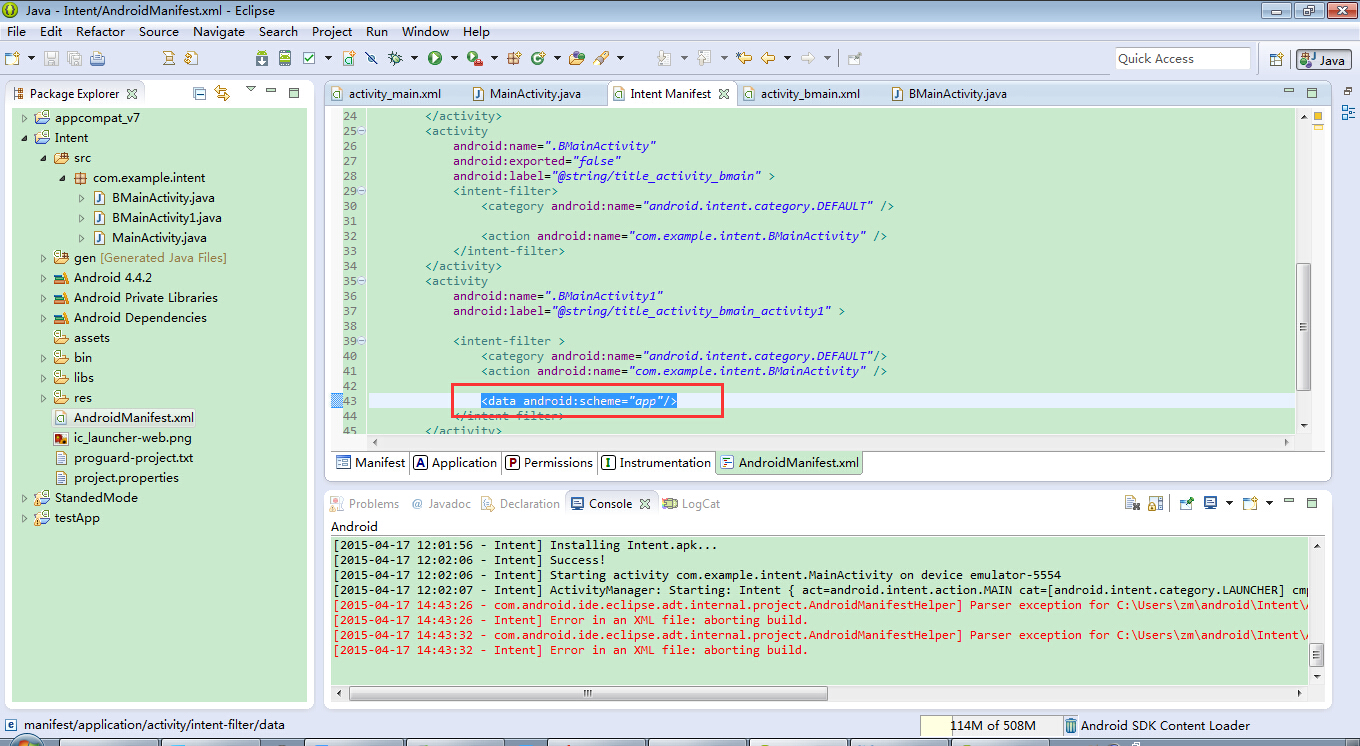Expand the StandedMode project
This screenshot has height=746, width=1360.
[25, 498]
